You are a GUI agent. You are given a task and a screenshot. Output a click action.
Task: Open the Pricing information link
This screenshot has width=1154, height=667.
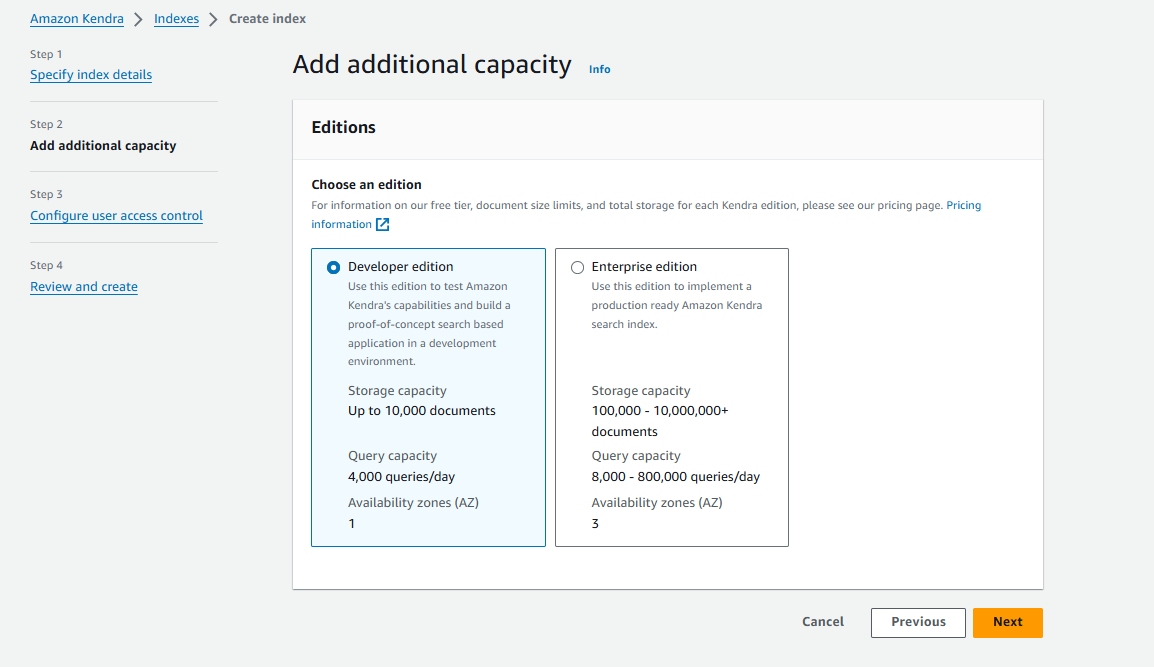(963, 205)
